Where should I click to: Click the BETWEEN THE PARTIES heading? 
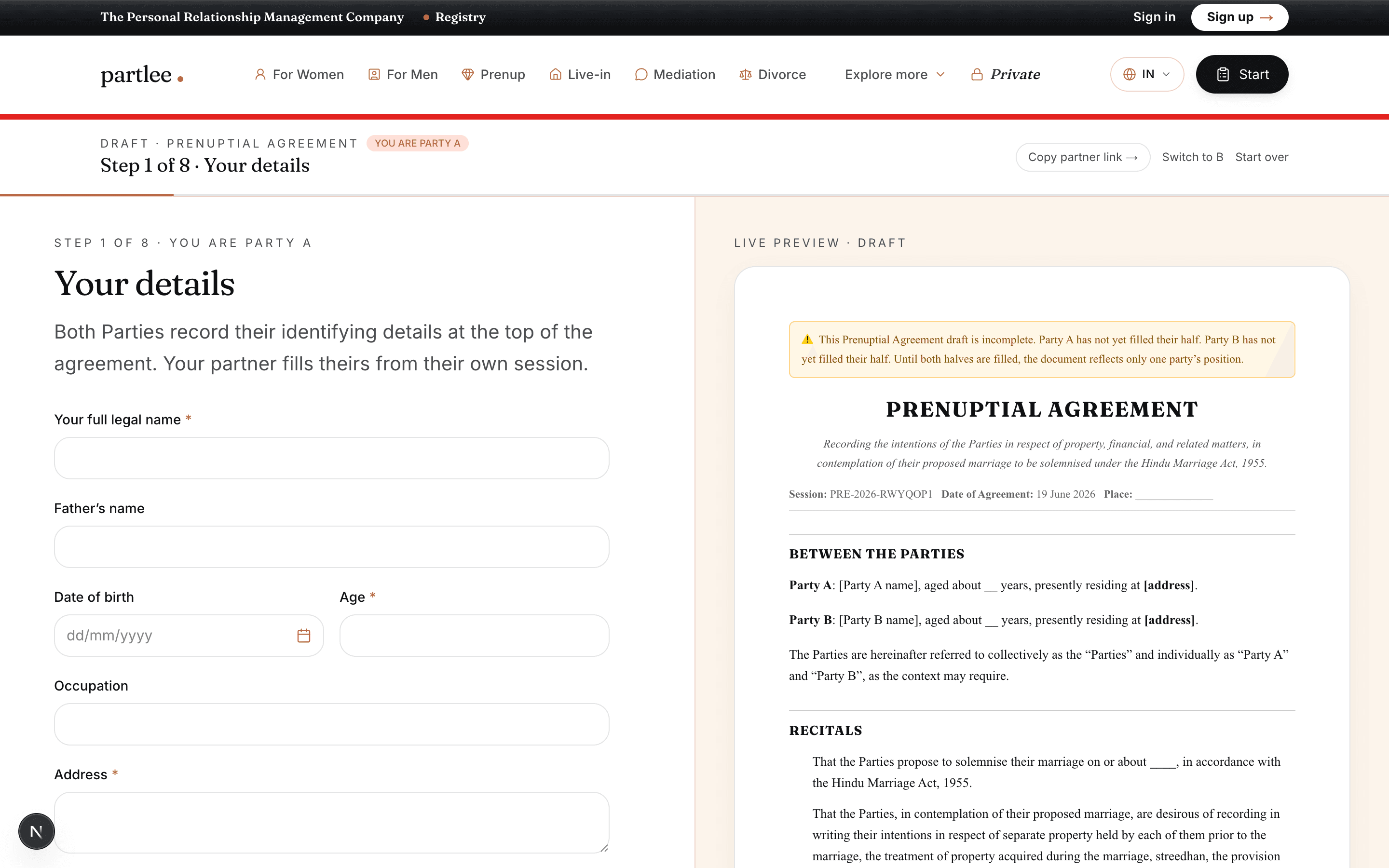point(876,554)
